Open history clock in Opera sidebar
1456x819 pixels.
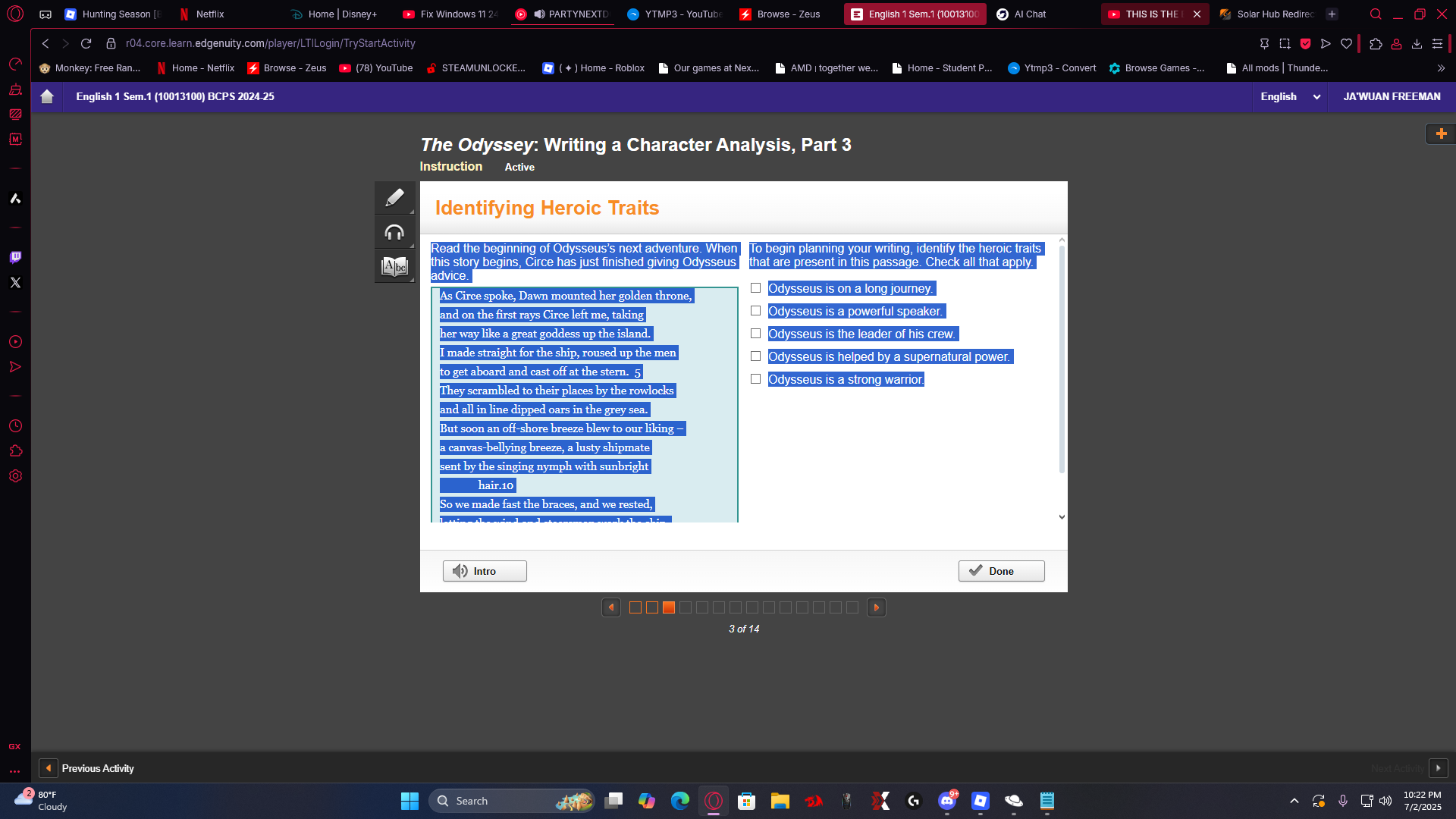pyautogui.click(x=15, y=426)
